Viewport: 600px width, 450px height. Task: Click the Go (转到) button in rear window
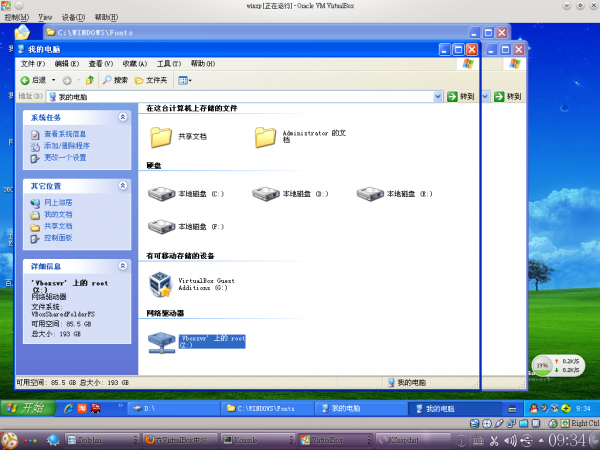tap(508, 97)
